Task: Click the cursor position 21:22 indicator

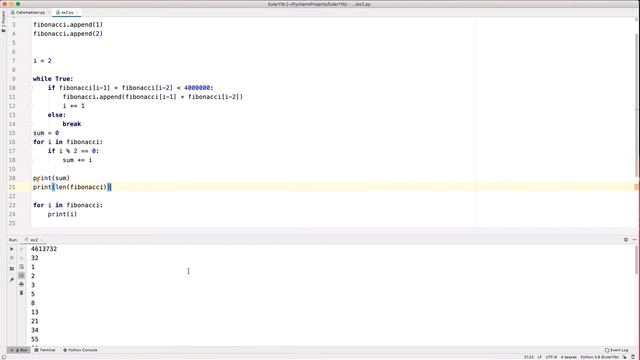Action: point(529,357)
